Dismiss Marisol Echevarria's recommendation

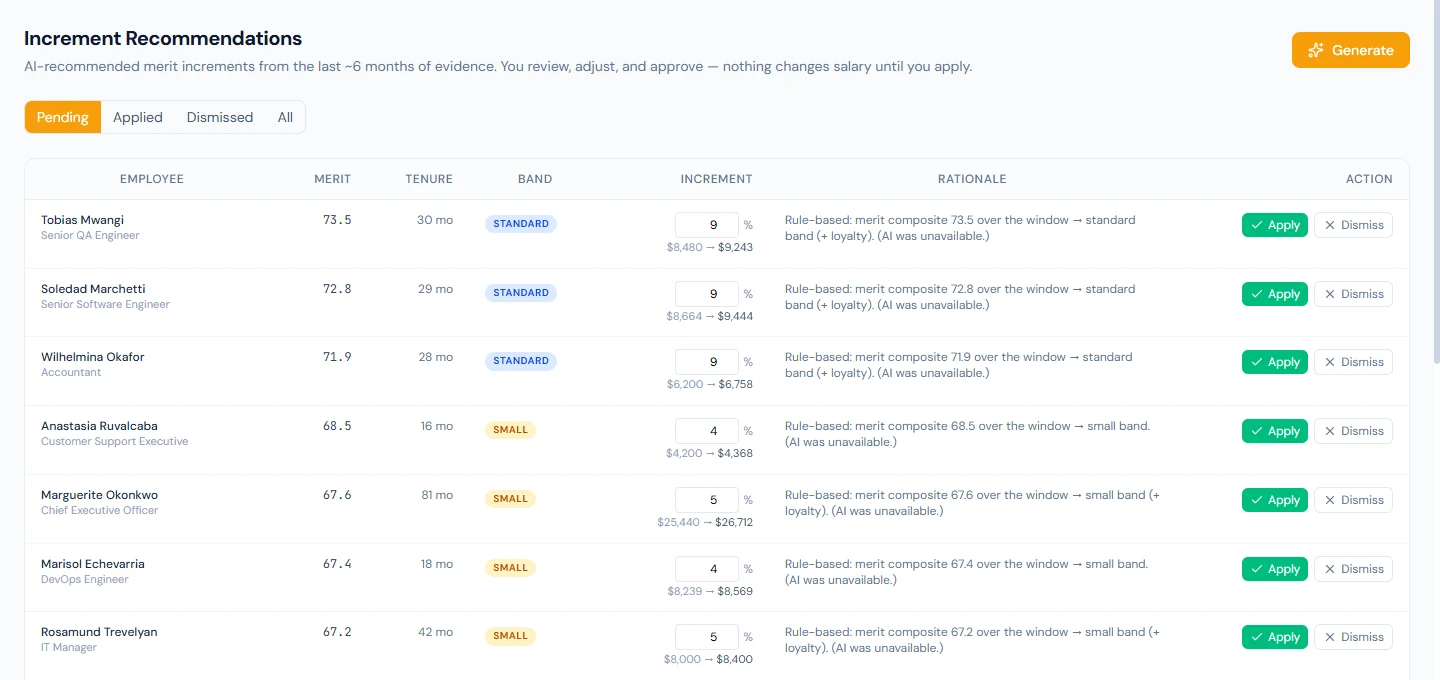tap(1353, 569)
